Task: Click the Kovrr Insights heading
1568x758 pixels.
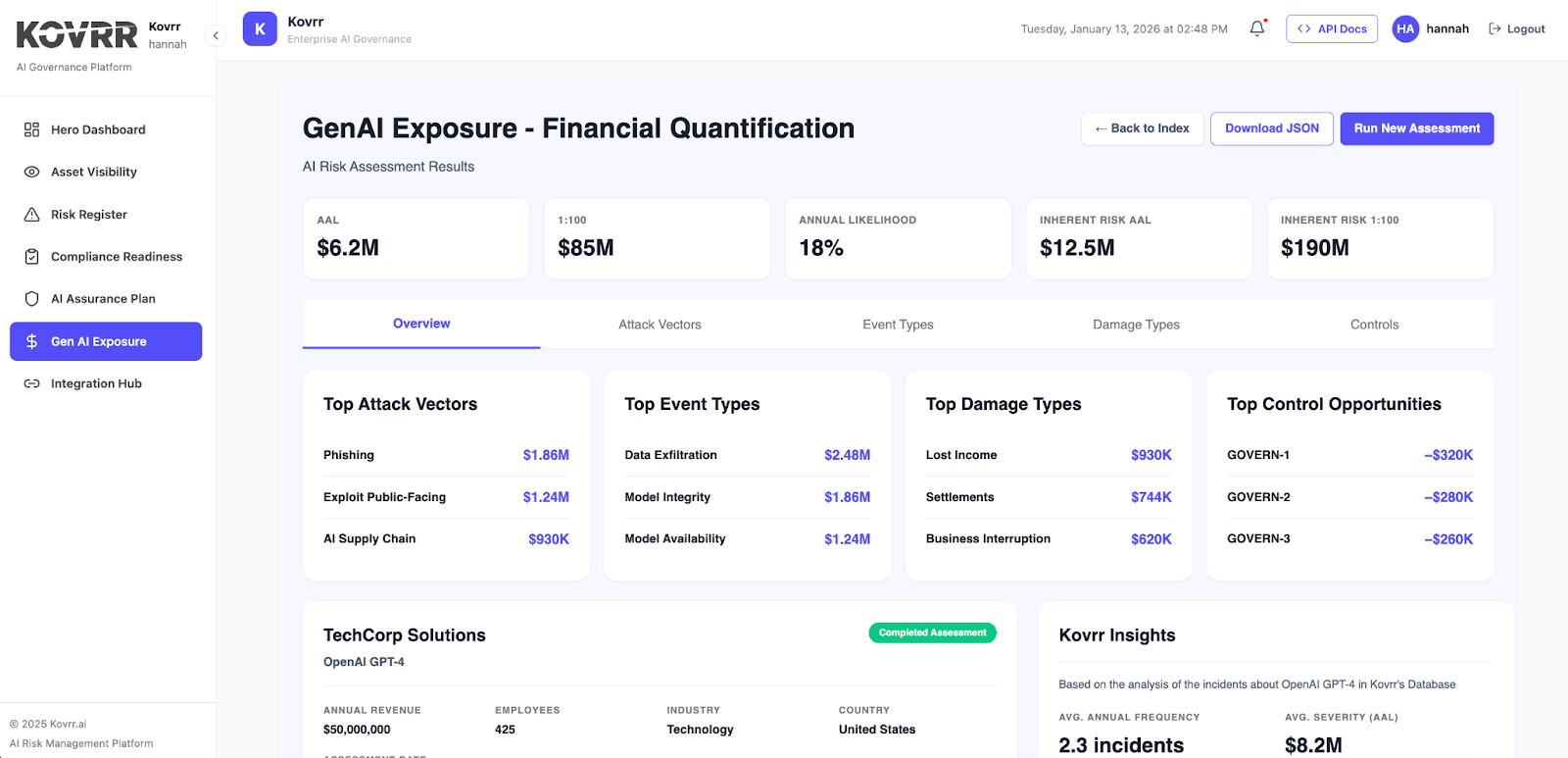Action: [1117, 635]
